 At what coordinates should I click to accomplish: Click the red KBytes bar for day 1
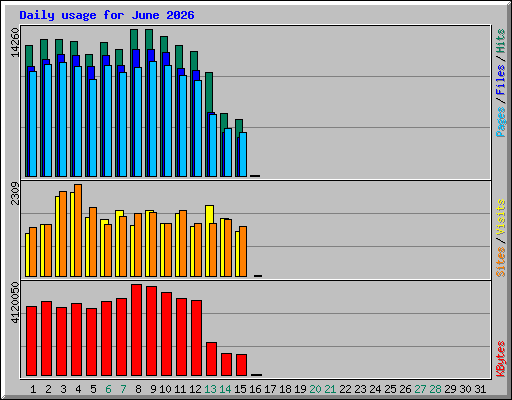(31, 341)
